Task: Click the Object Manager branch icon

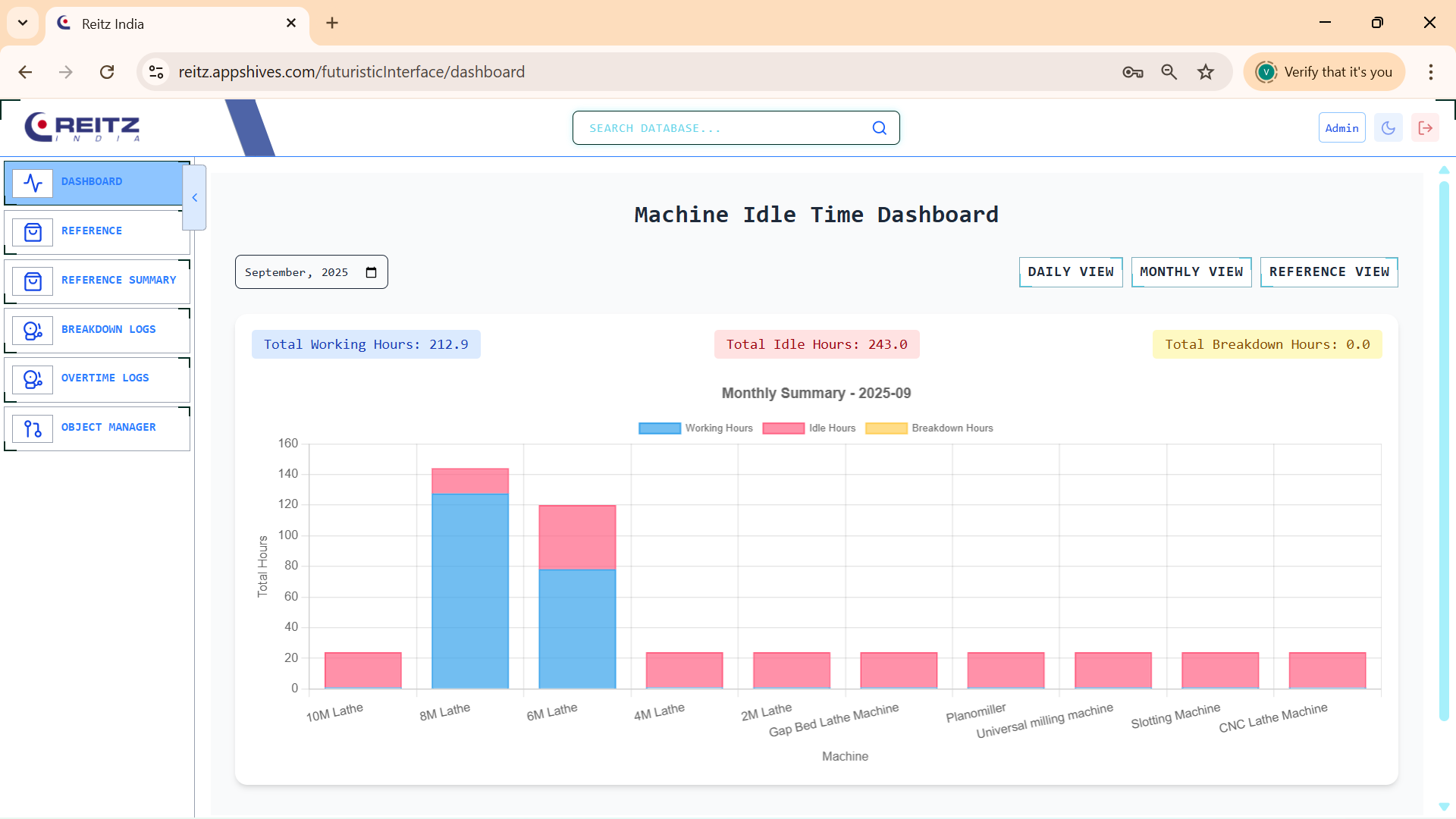Action: click(33, 429)
